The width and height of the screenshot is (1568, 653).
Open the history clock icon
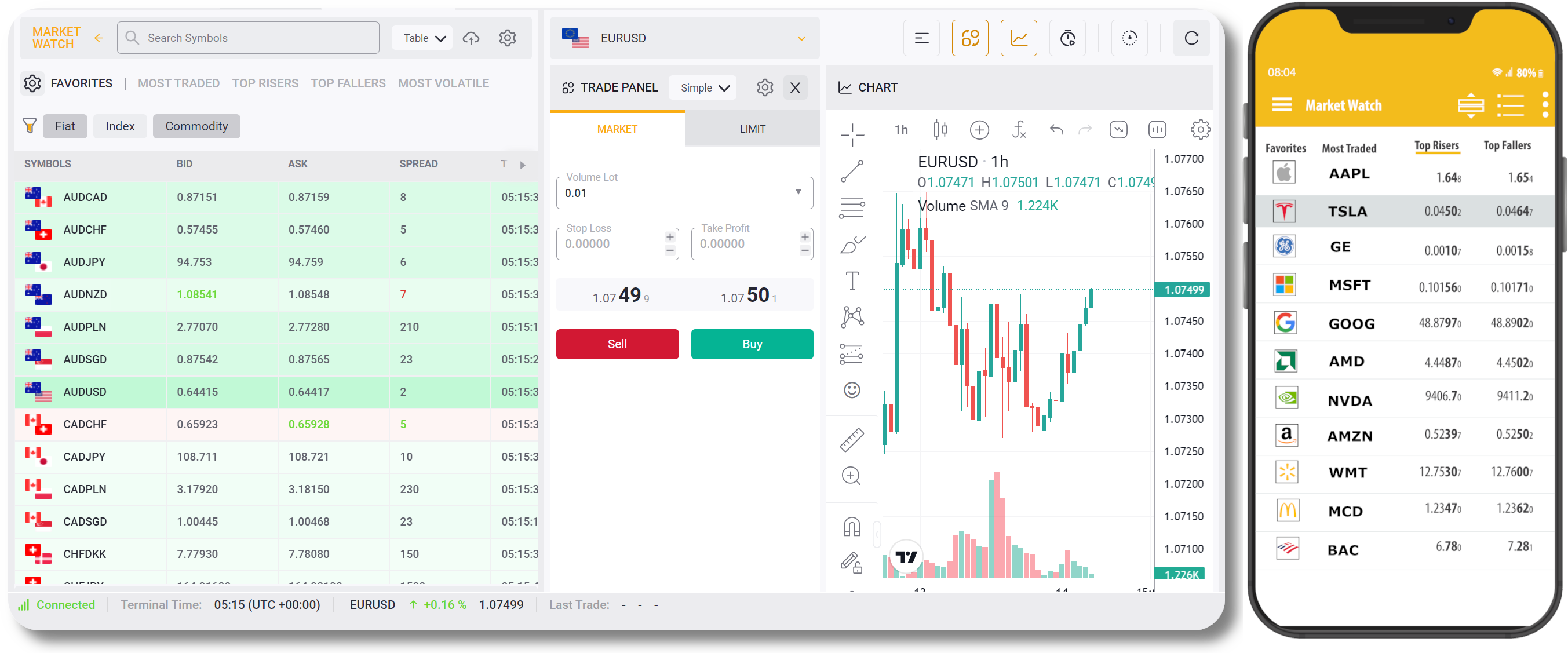[1129, 38]
